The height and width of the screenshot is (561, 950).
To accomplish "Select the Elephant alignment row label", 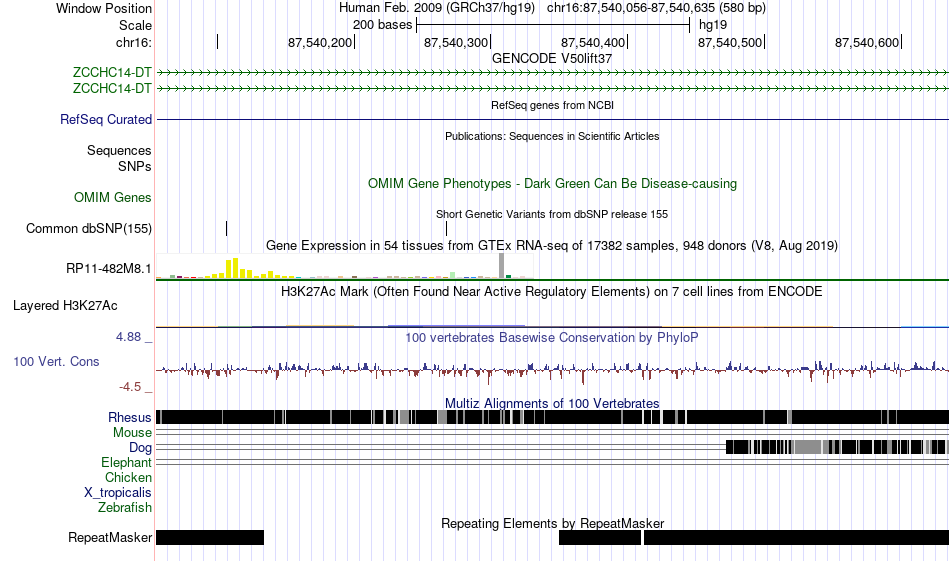I will (127, 463).
